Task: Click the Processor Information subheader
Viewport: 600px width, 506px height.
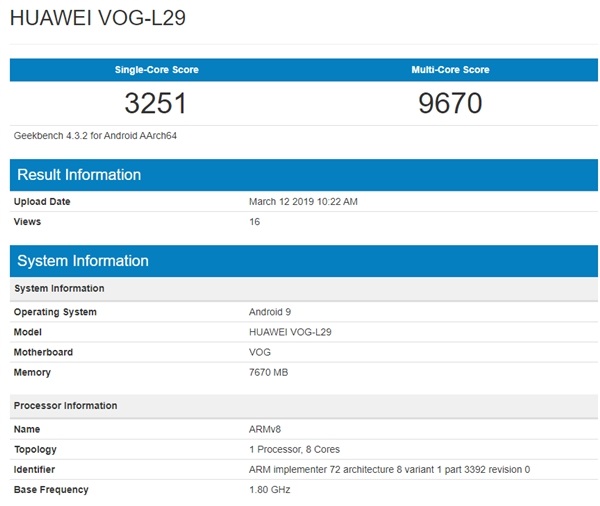Action: pos(65,406)
